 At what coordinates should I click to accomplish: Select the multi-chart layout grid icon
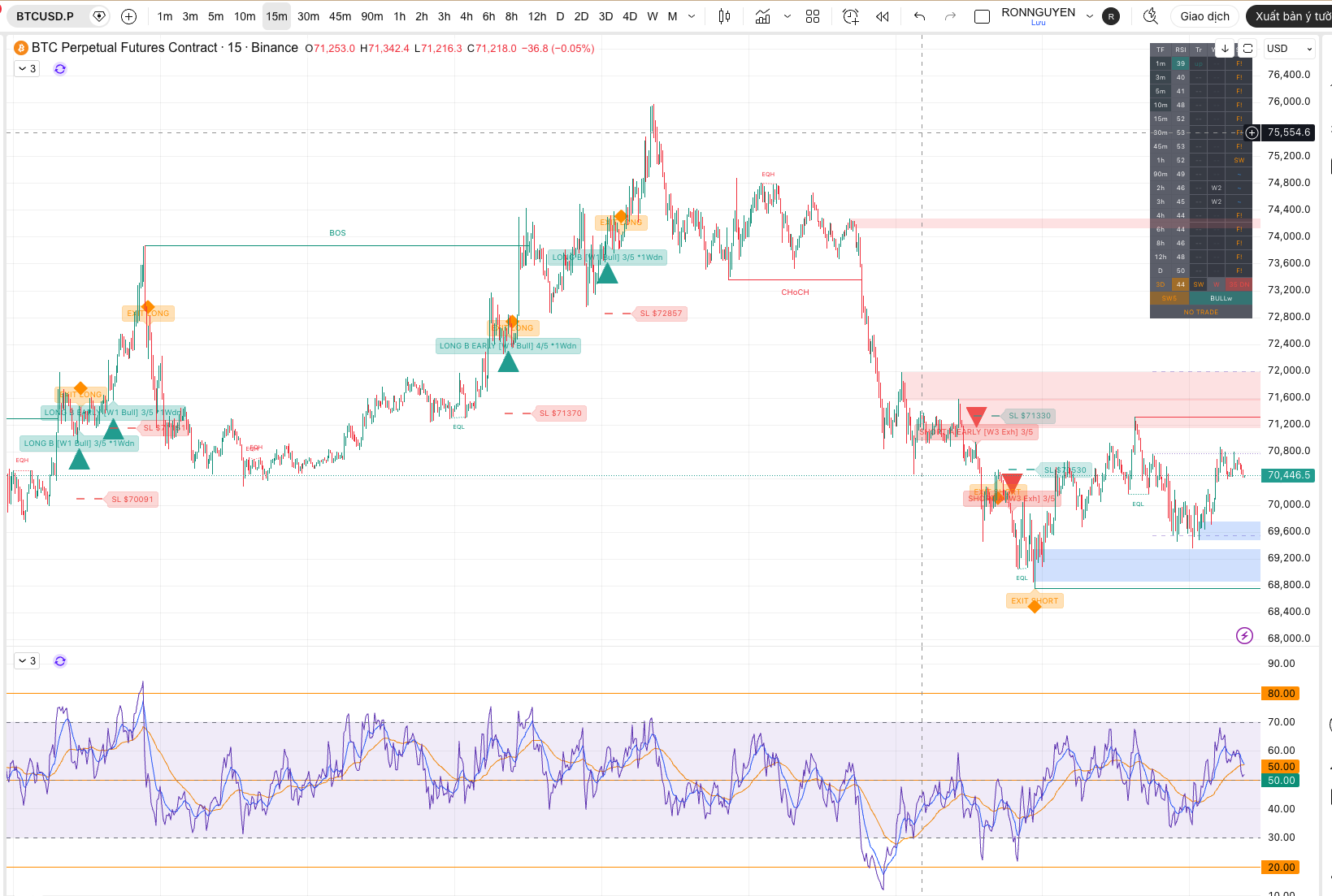pyautogui.click(x=812, y=15)
